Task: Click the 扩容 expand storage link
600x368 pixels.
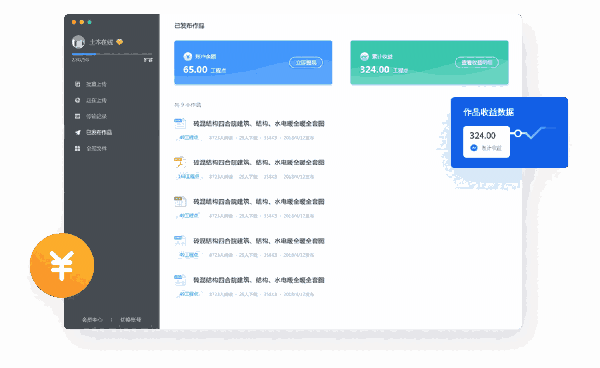Action: pos(148,60)
